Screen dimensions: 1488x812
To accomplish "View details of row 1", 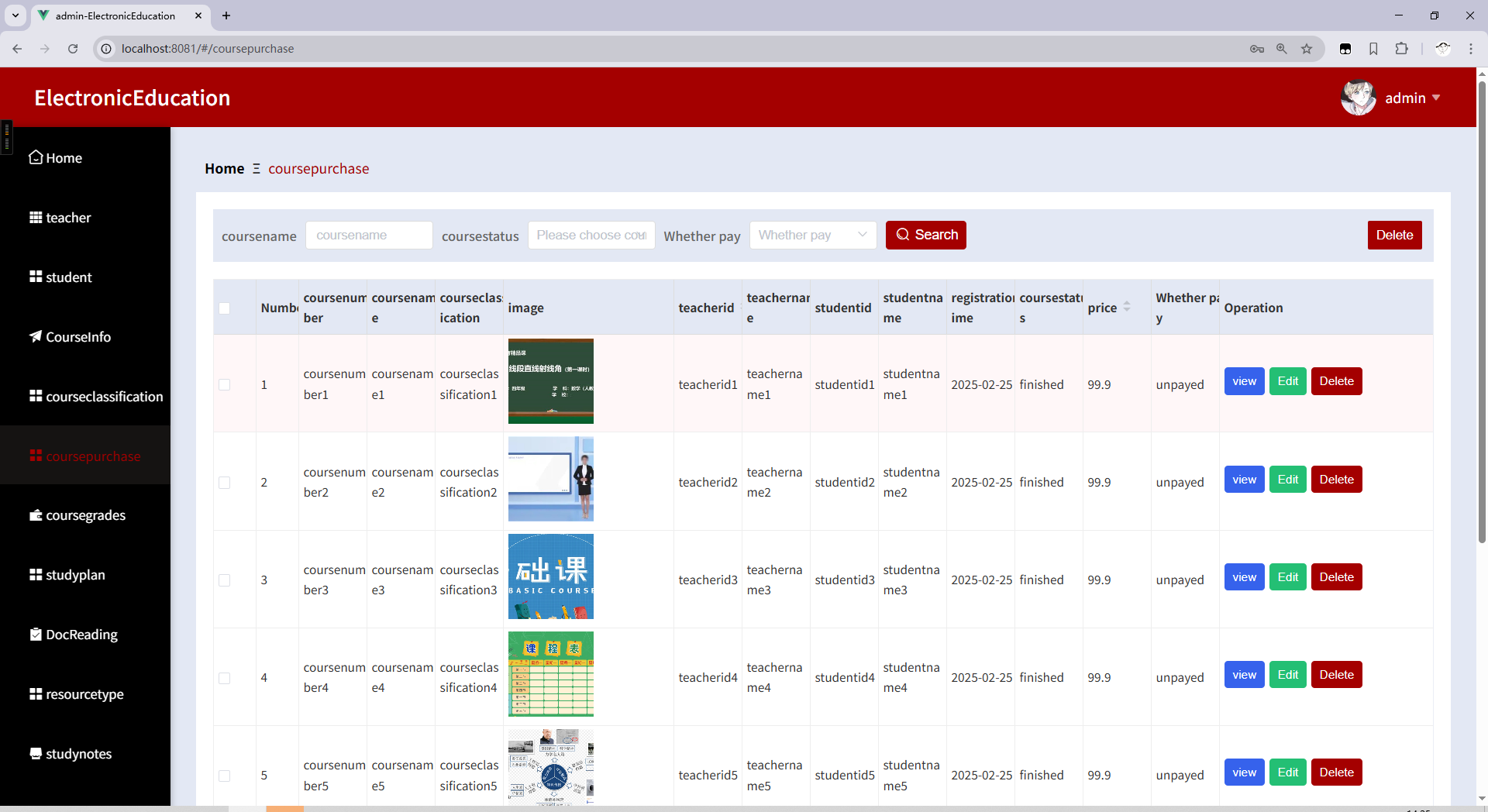I will (1245, 381).
